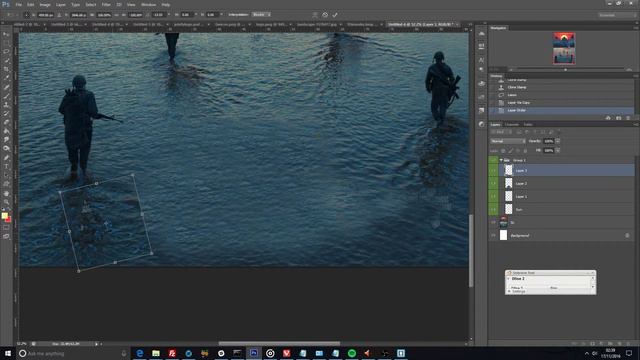Image resolution: width=640 pixels, height=360 pixels.
Task: Switch to the Channels tab
Action: 511,124
